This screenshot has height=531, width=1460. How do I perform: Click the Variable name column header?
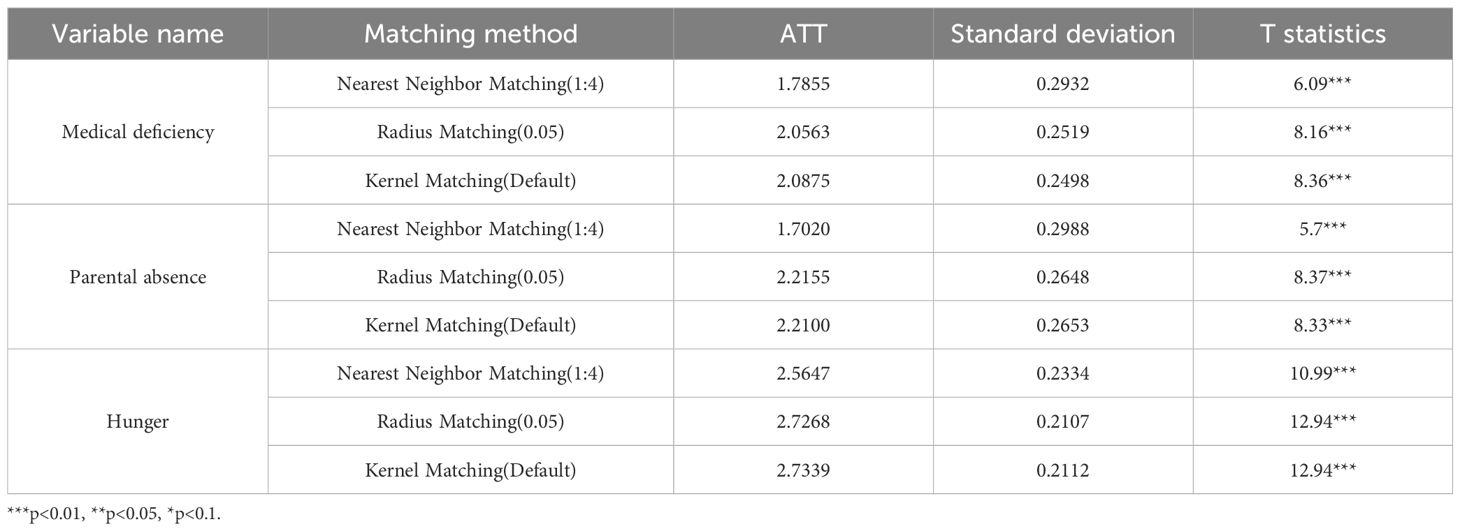pos(136,34)
